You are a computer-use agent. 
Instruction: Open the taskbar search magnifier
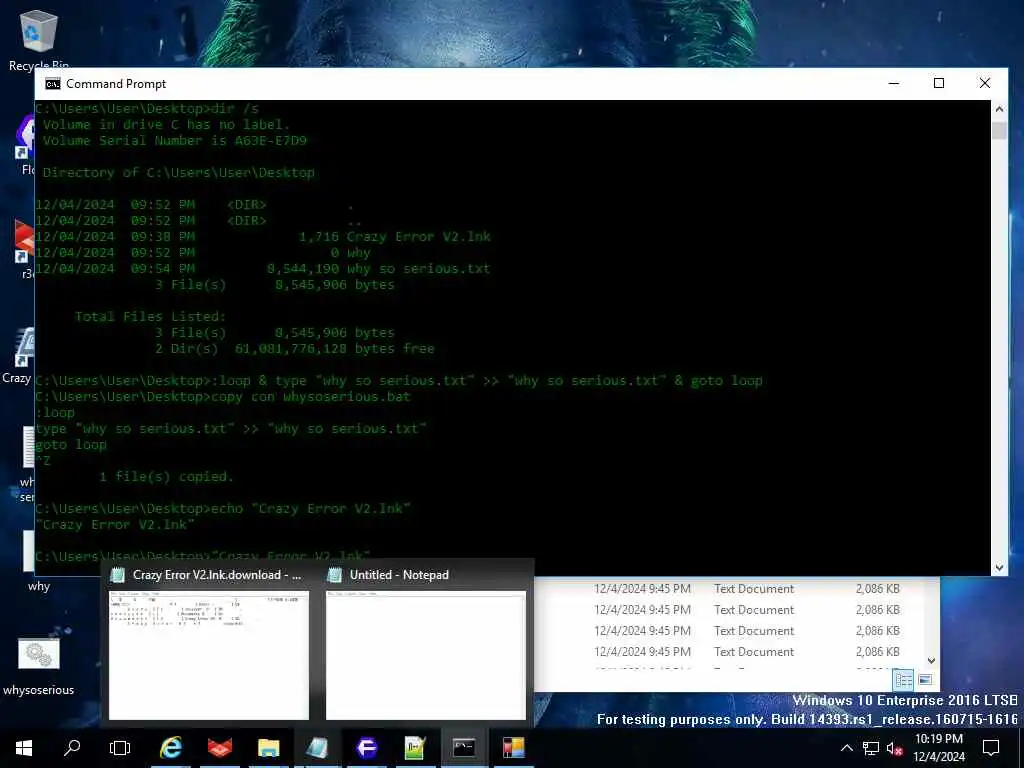click(x=72, y=748)
